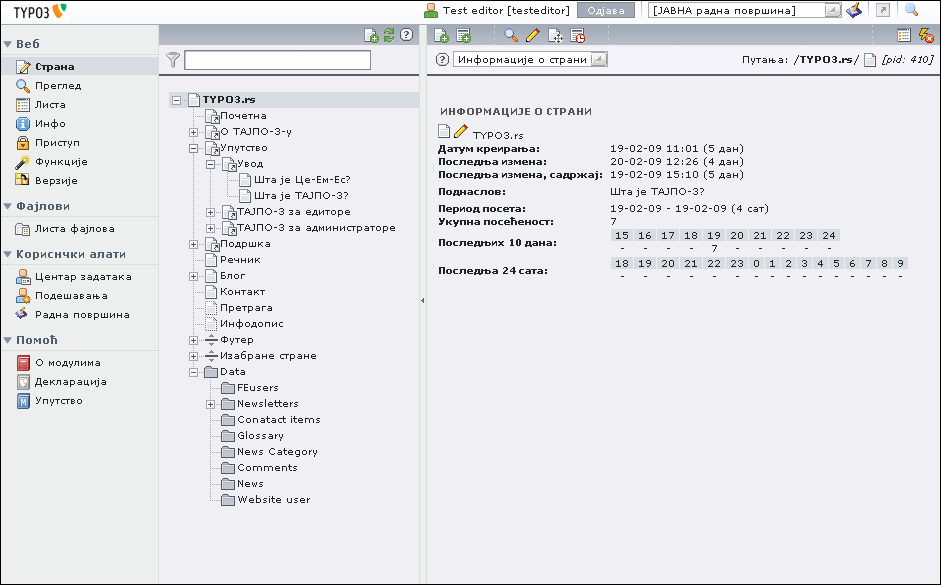Select Речник page in tree
Viewport: 941px width, 585px height.
240,260
